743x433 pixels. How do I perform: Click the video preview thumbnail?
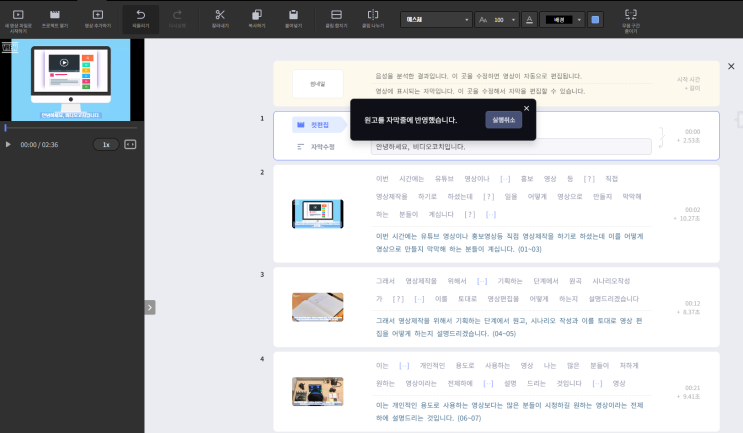tap(71, 80)
